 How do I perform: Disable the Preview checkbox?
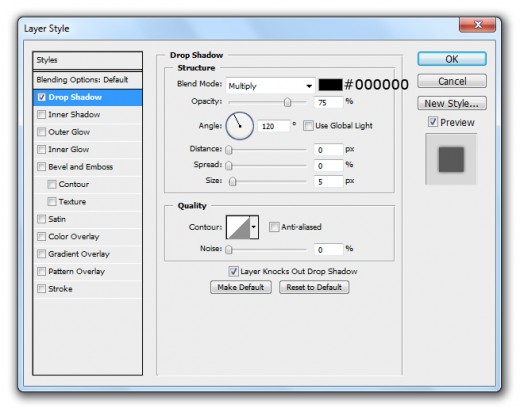point(433,122)
